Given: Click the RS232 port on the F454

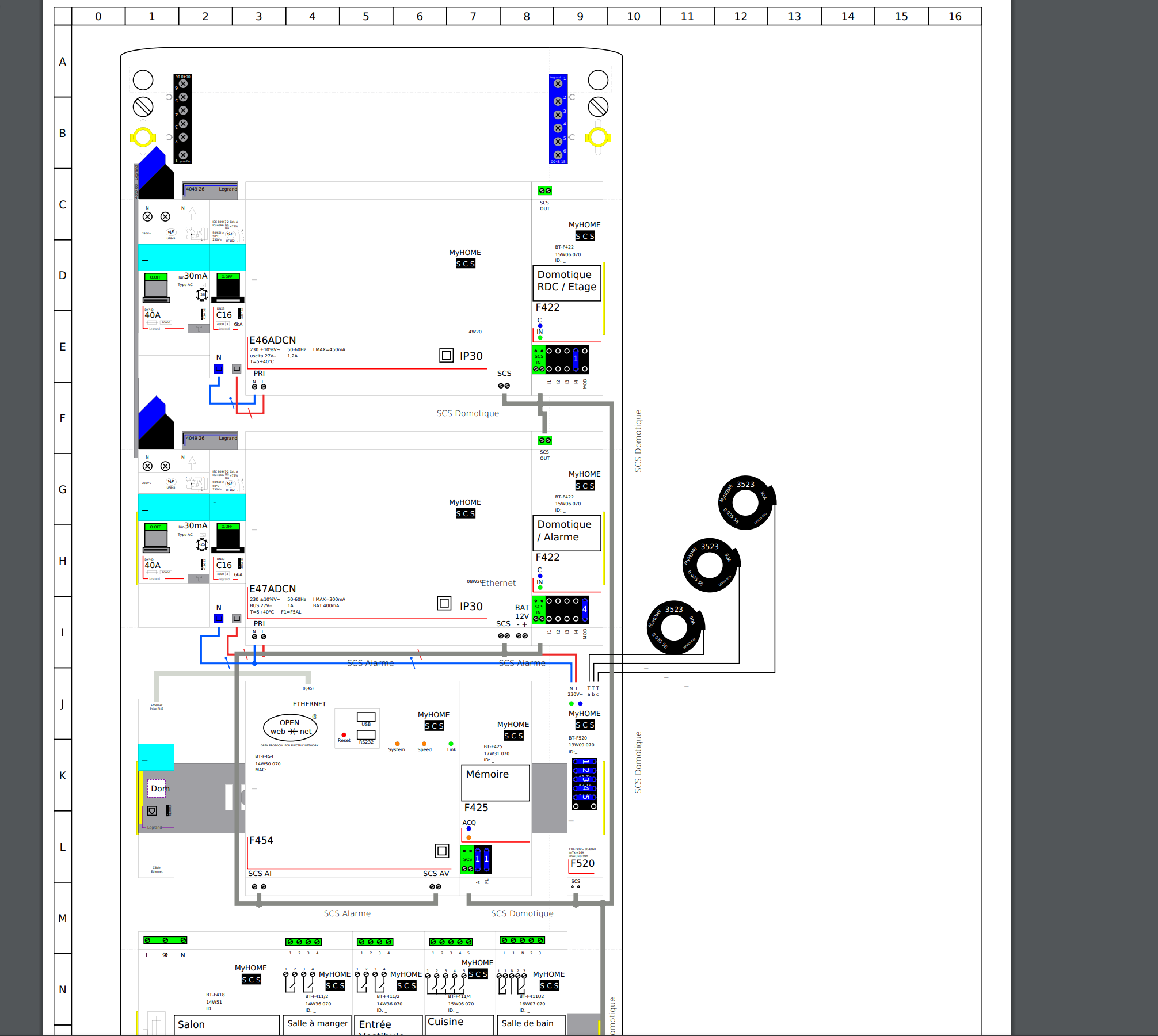Looking at the screenshot, I should click(366, 735).
